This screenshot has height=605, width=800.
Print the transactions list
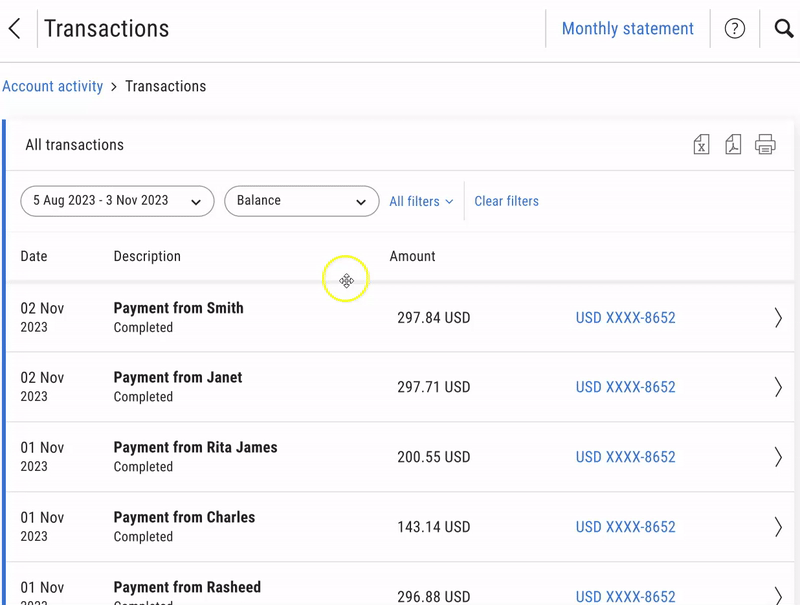pos(765,145)
